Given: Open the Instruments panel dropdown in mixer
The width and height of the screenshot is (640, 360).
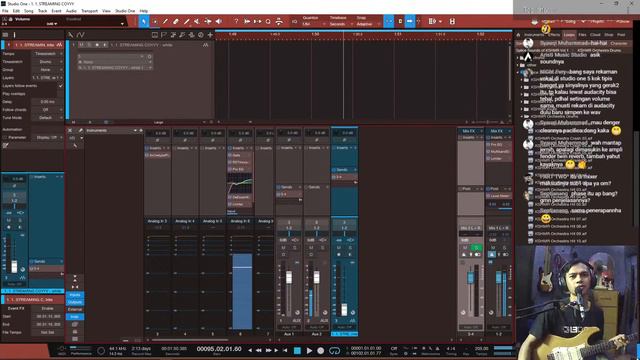Looking at the screenshot, I should [135, 130].
